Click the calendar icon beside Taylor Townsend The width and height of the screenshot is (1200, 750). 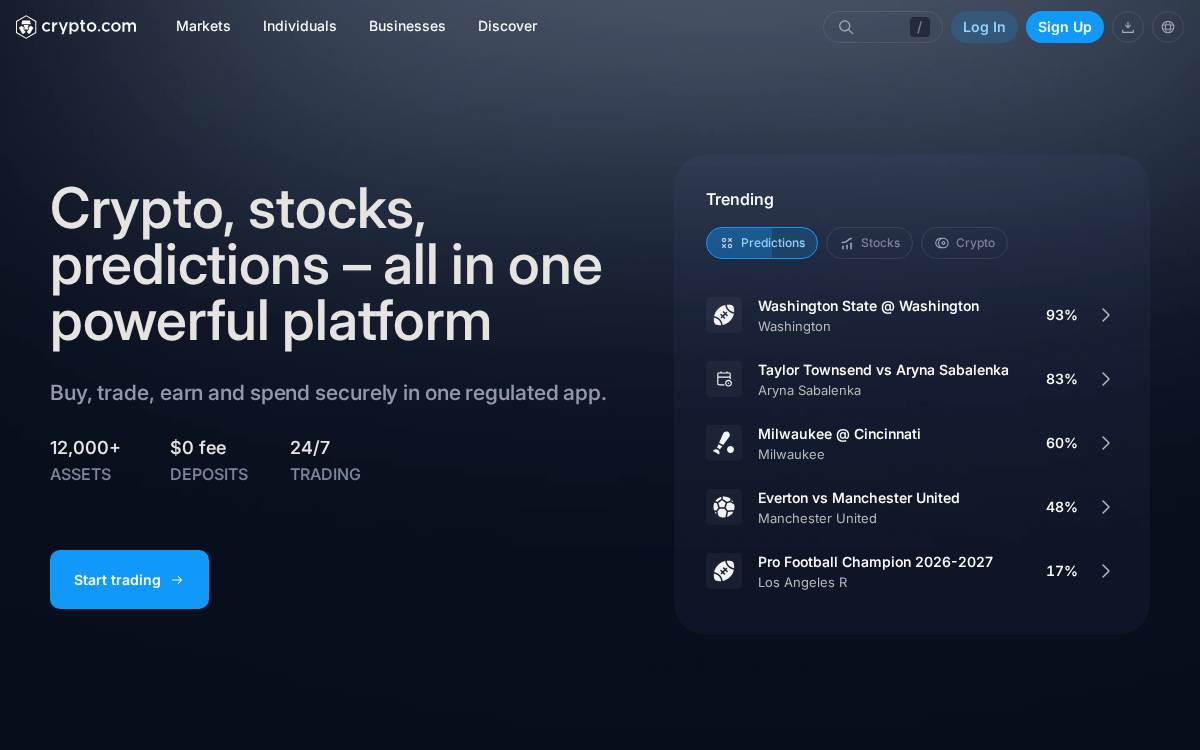[x=724, y=379]
